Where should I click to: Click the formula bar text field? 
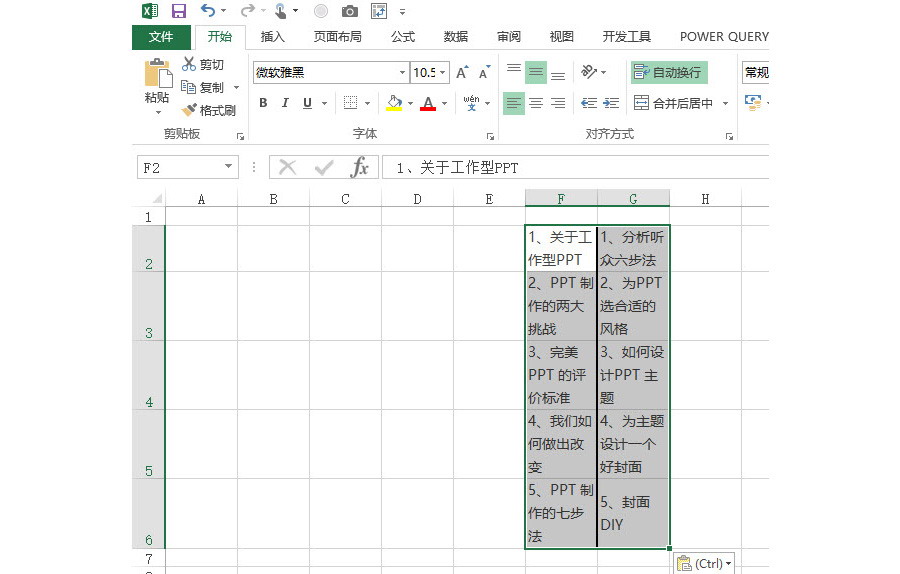tap(576, 167)
